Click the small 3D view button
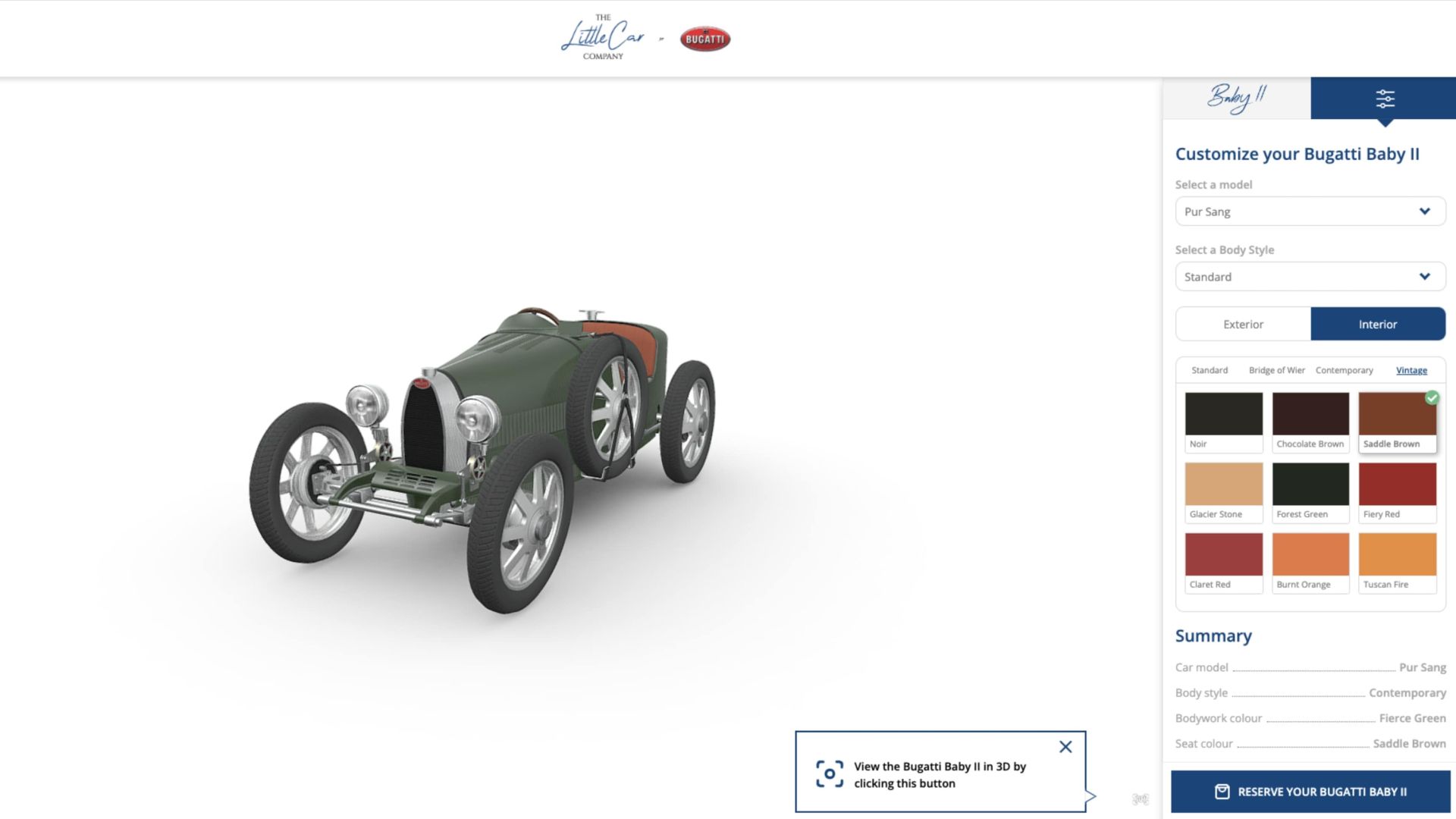The width and height of the screenshot is (1456, 819). coord(1141,799)
